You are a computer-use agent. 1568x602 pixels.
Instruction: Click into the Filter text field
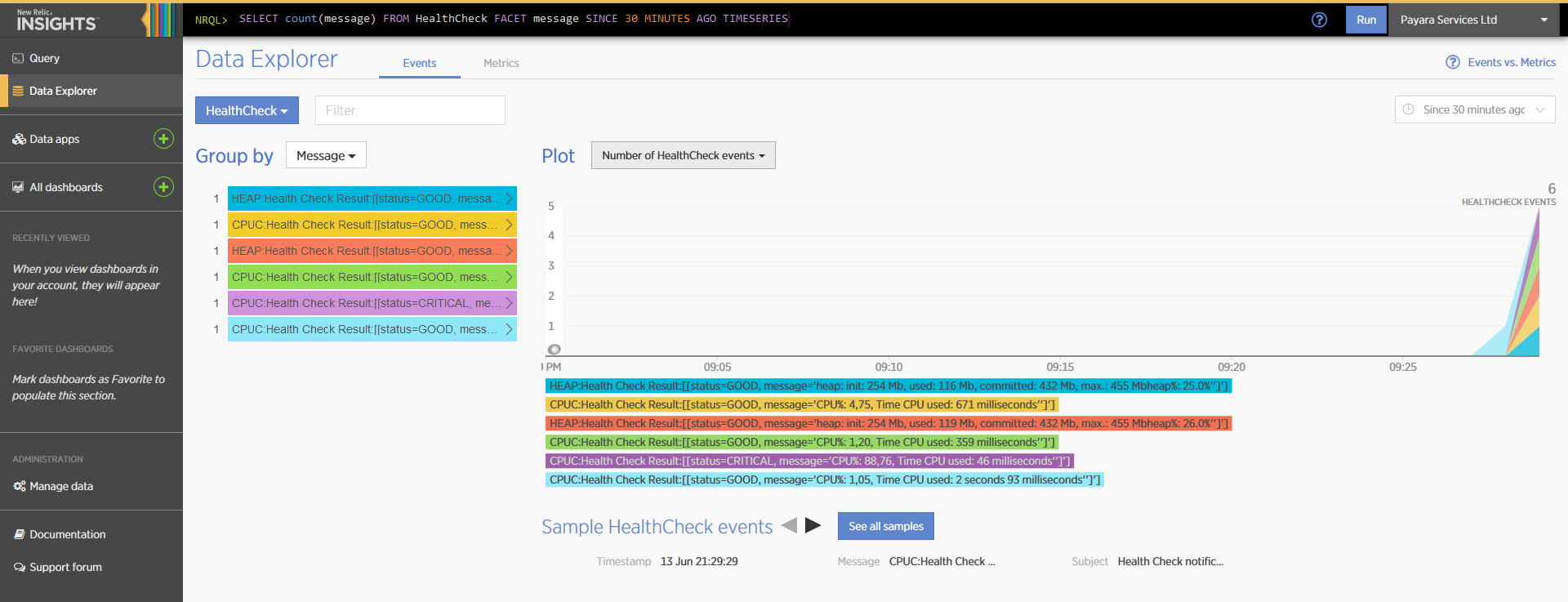[410, 110]
